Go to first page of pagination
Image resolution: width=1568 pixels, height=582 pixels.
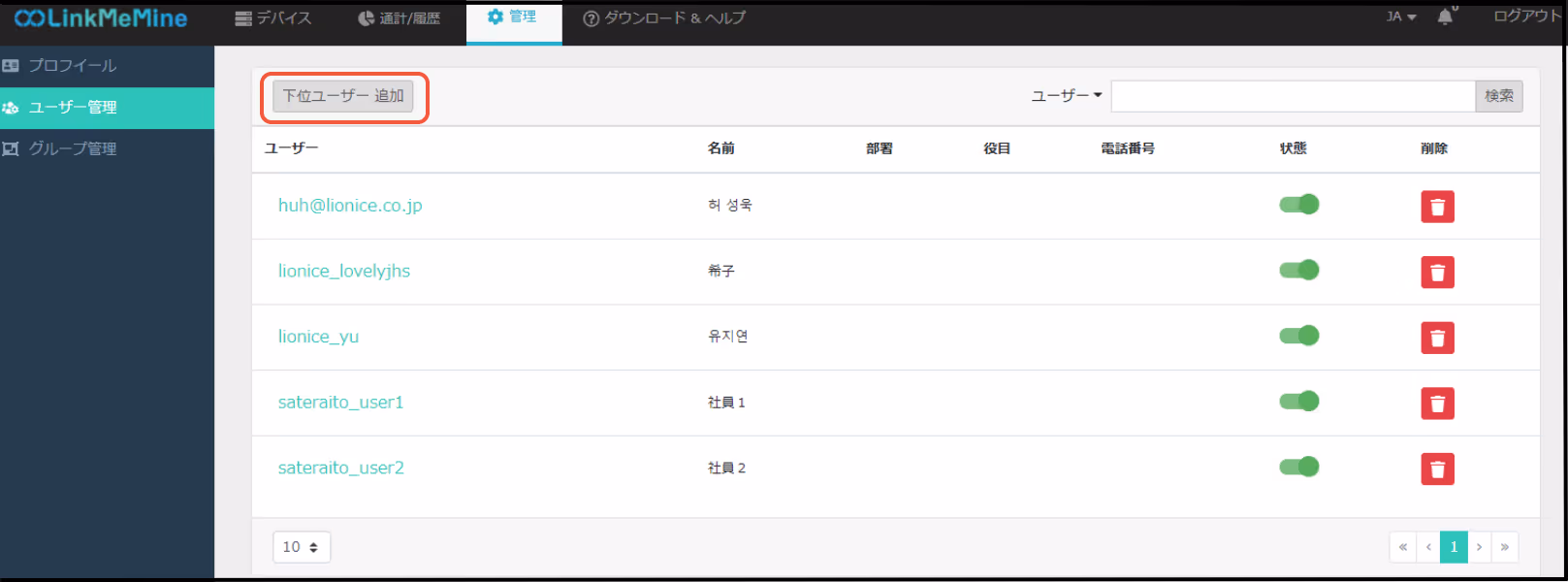[1403, 547]
